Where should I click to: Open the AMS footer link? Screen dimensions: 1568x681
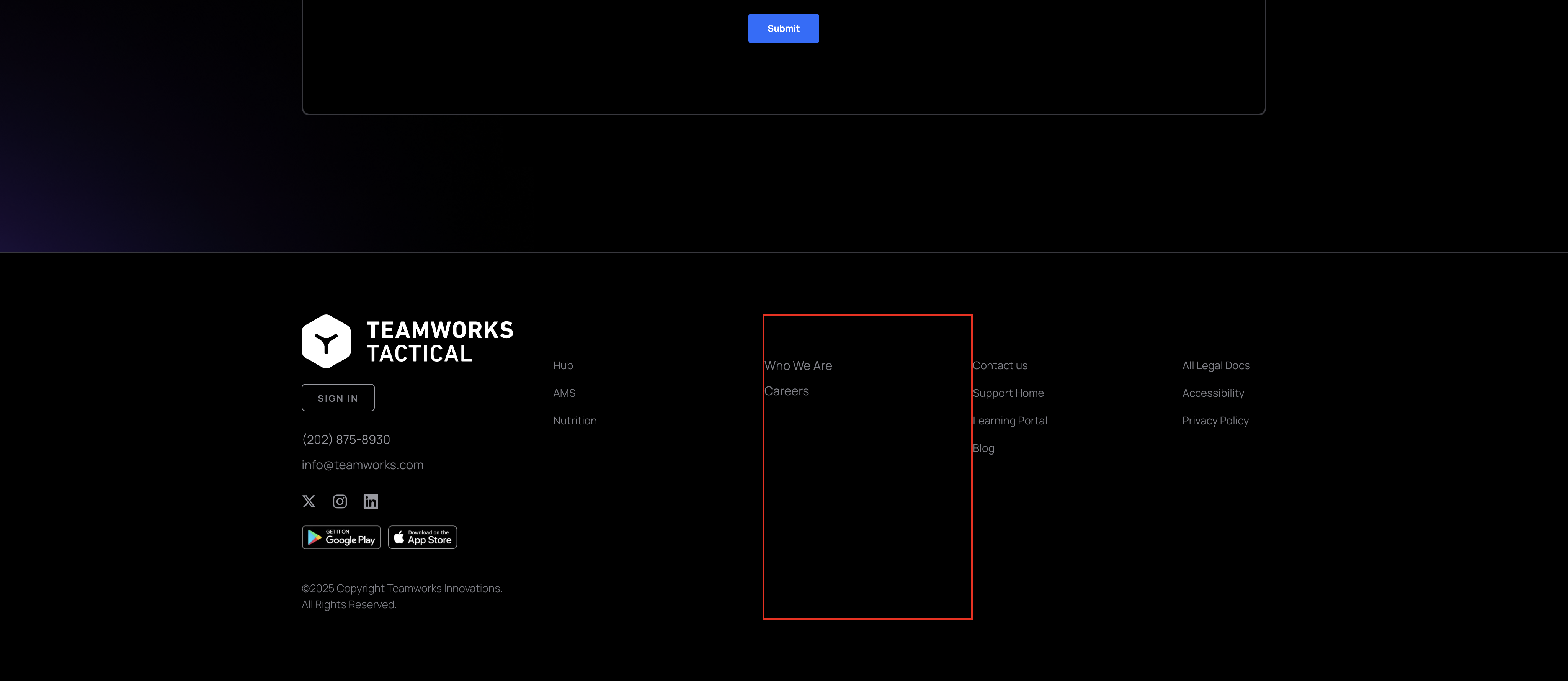[564, 393]
